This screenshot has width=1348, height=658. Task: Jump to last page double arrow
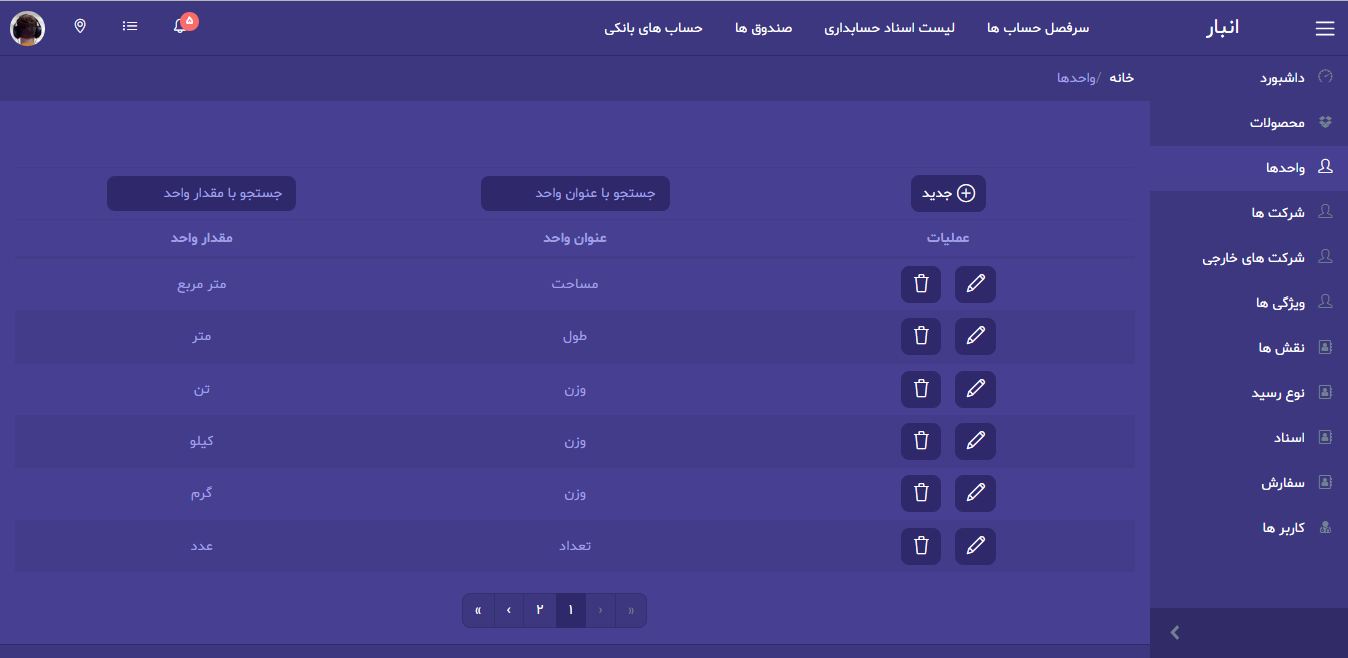[478, 610]
